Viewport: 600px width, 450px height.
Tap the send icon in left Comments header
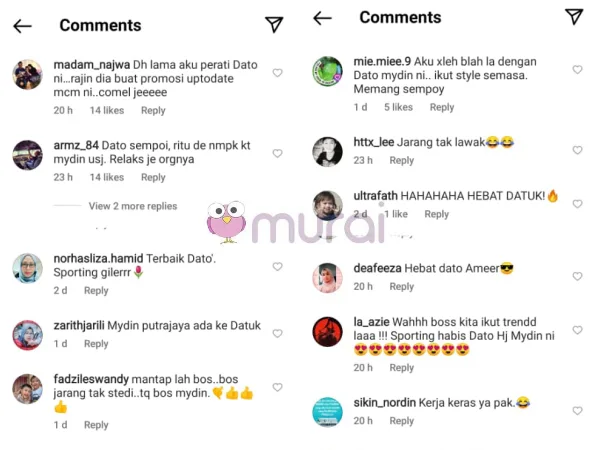[x=274, y=24]
